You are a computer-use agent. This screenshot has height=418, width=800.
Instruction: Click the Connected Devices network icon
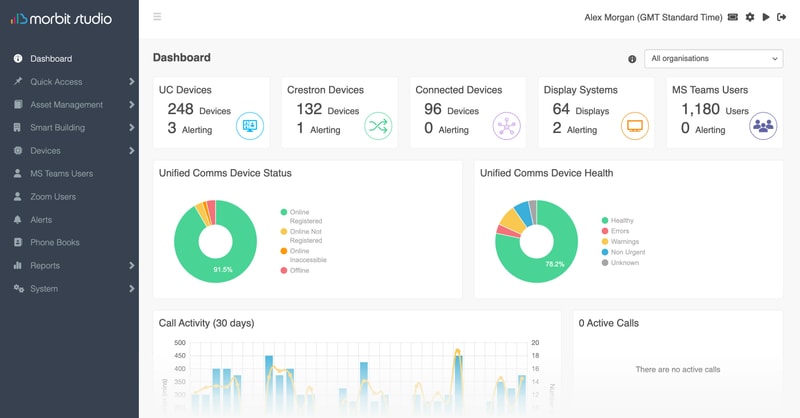click(507, 126)
